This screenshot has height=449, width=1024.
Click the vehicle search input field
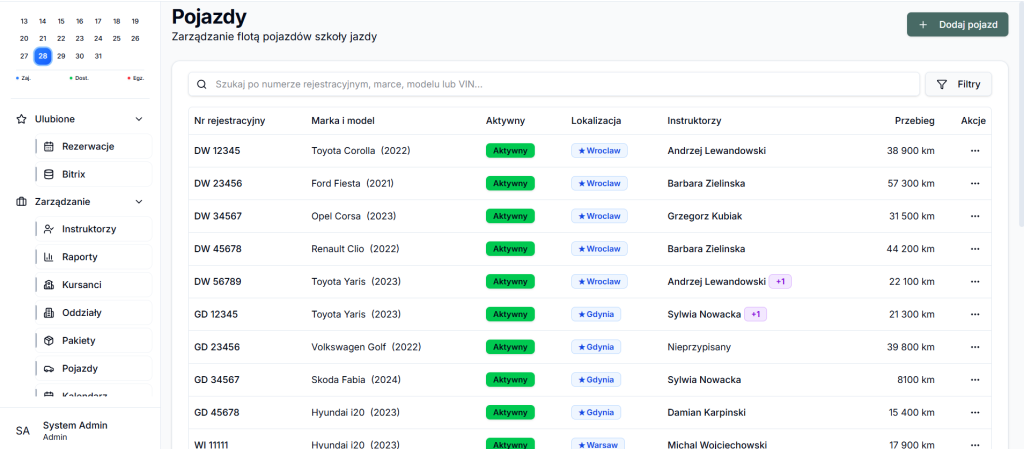click(x=554, y=84)
